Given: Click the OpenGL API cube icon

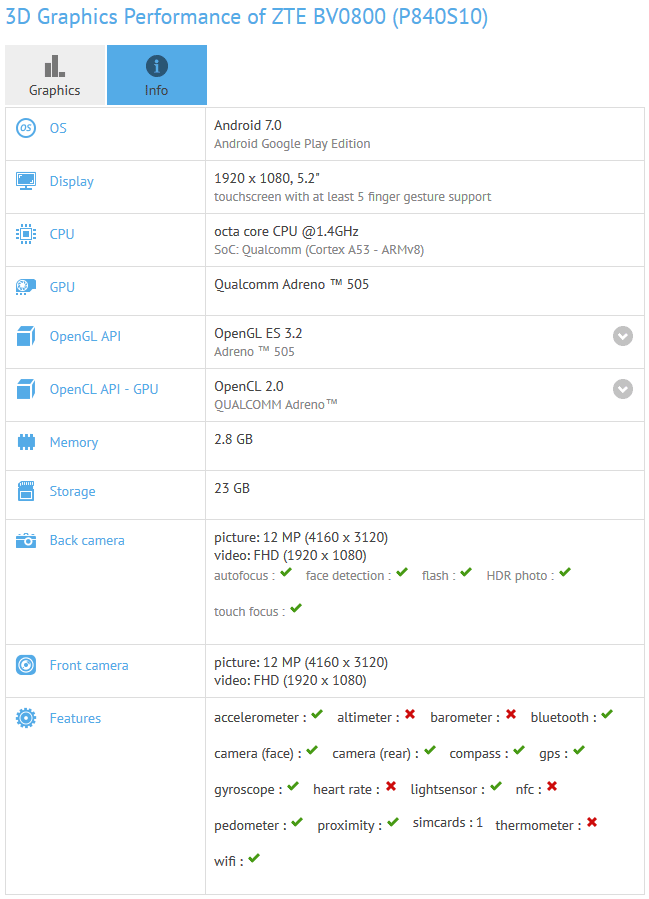Looking at the screenshot, I should (x=26, y=336).
